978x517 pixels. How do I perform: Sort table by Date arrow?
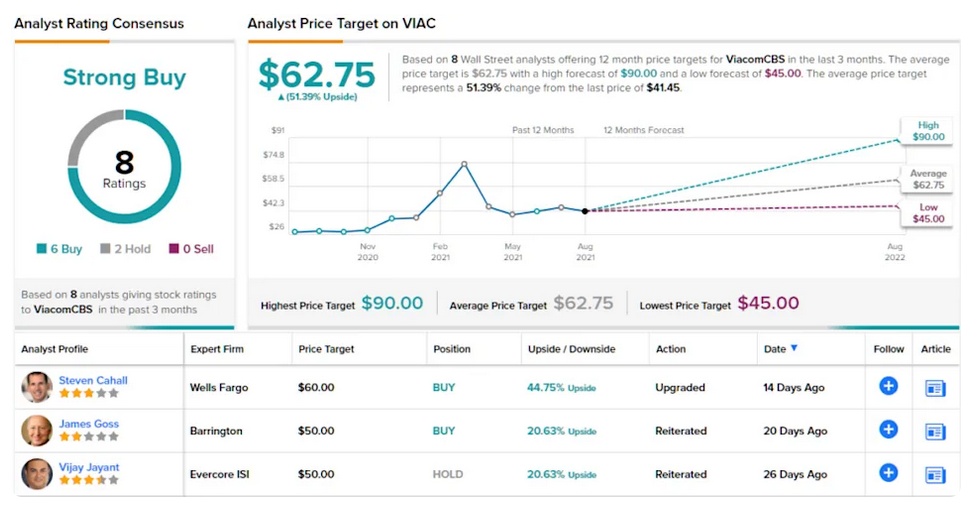[x=794, y=348]
